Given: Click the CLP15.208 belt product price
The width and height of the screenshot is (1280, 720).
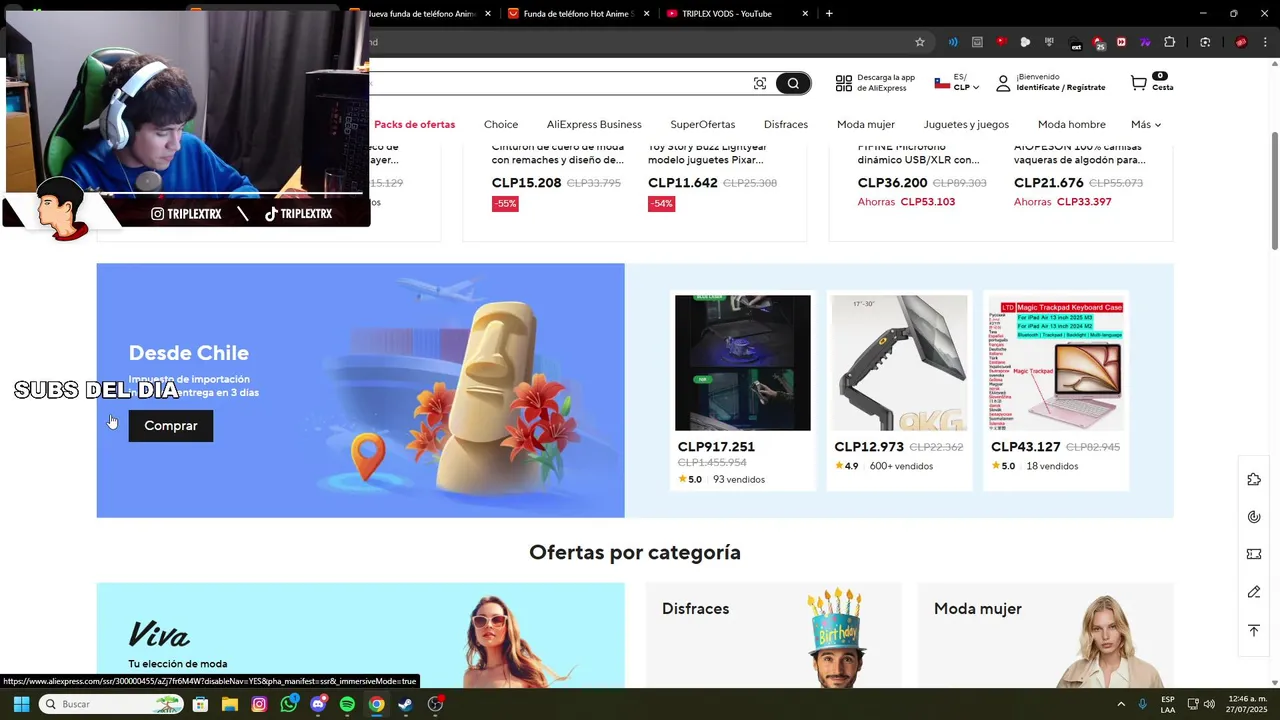Looking at the screenshot, I should click(x=527, y=183).
